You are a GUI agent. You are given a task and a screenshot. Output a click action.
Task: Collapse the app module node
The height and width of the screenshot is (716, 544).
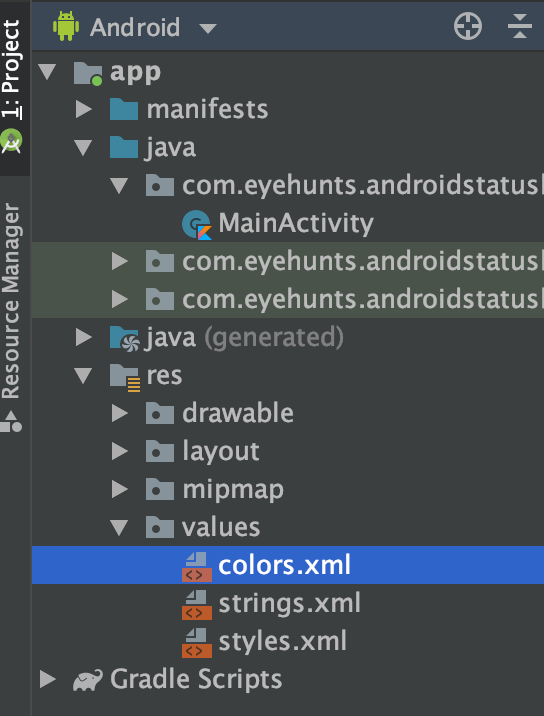click(x=47, y=72)
